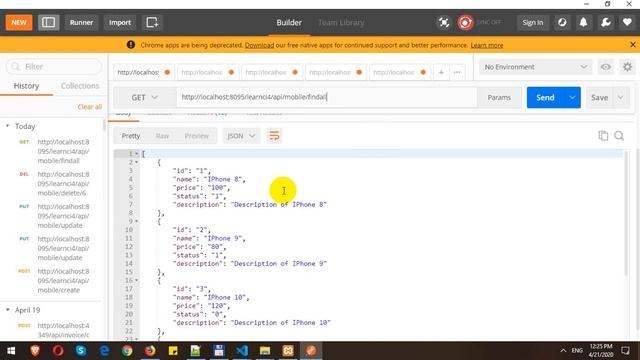
Task: Click the satellite capture icon
Action: coord(444,22)
